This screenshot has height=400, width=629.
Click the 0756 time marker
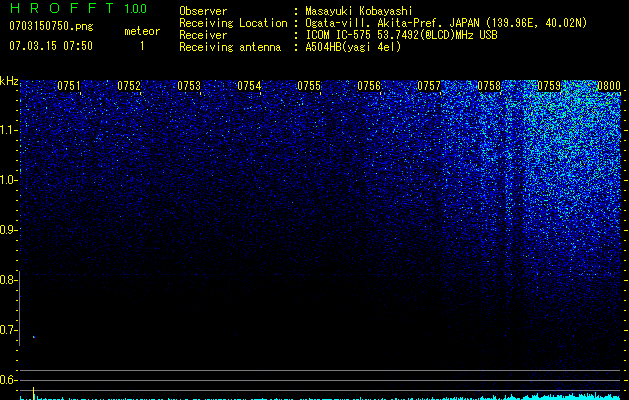[x=369, y=86]
